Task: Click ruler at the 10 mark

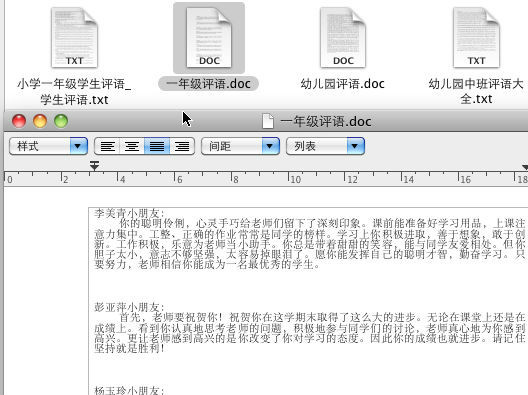Action: pos(295,179)
